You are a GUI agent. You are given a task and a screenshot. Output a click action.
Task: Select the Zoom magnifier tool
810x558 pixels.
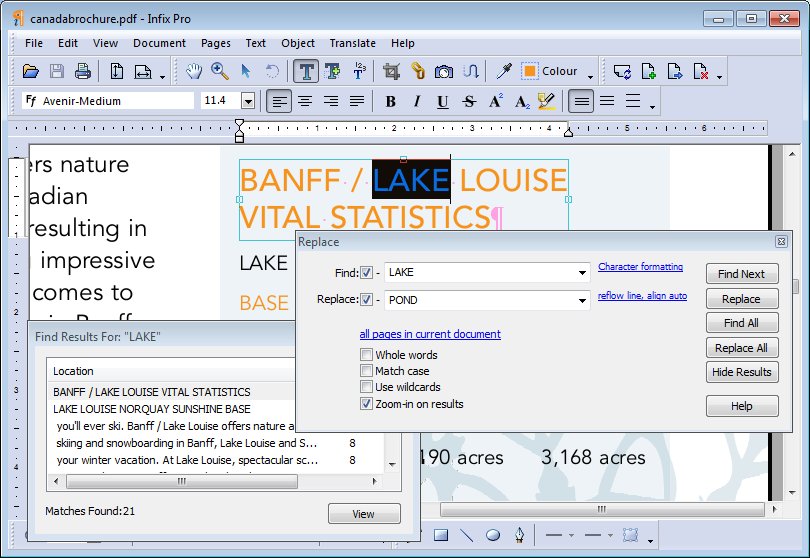(x=220, y=71)
